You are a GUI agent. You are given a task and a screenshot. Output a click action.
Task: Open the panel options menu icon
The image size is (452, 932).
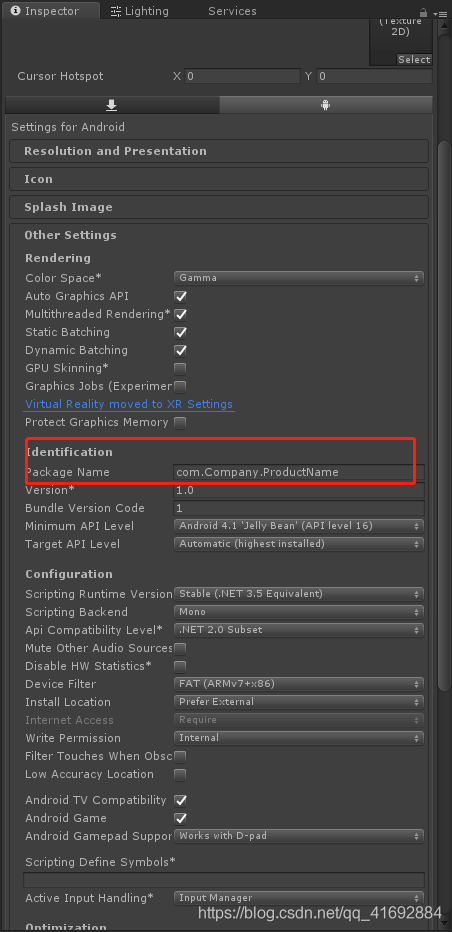click(440, 13)
